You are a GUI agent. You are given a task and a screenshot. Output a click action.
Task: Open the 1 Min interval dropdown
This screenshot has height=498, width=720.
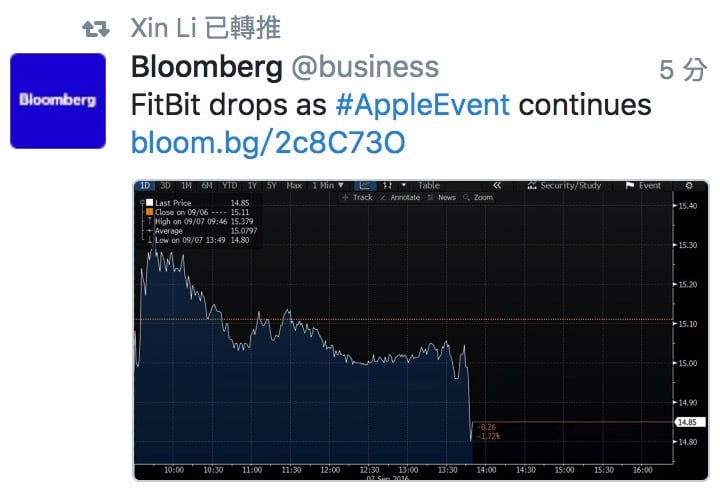click(x=328, y=185)
